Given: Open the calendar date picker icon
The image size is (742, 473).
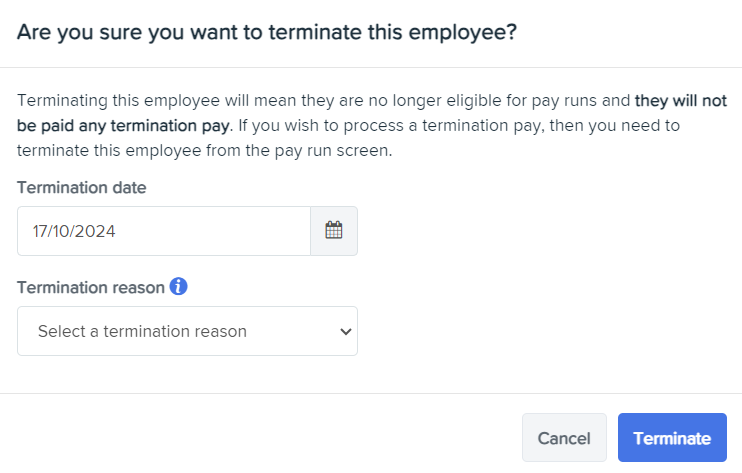Looking at the screenshot, I should tap(334, 230).
